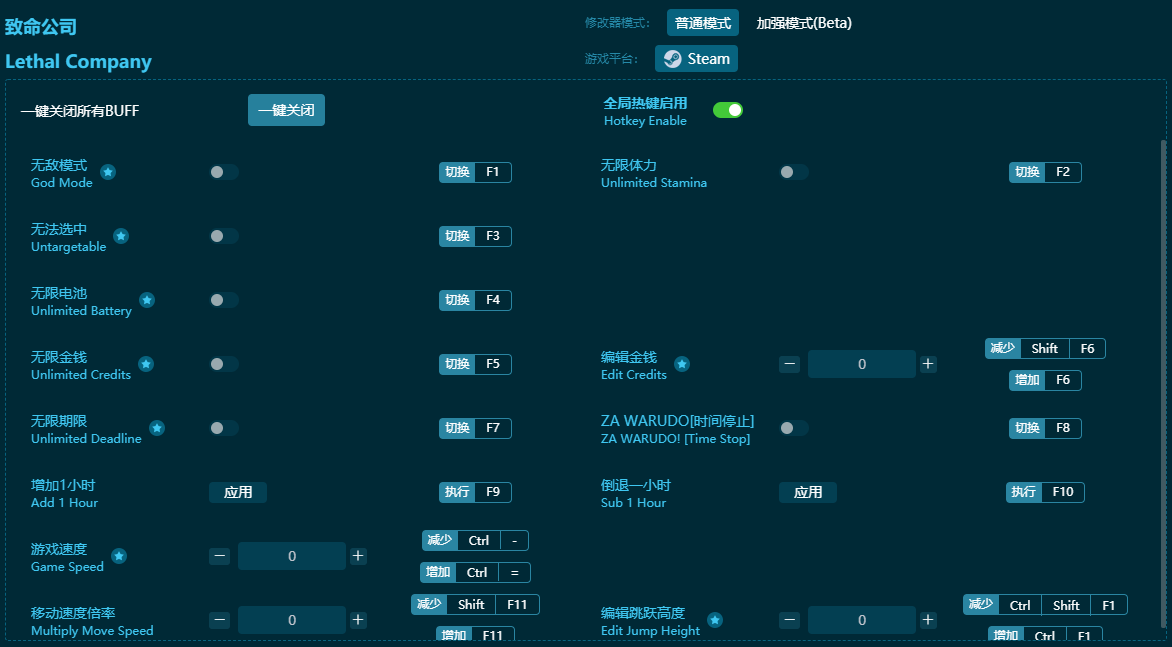
Task: Click the 切换 F4 hotkey for Unlimited Battery
Action: [x=475, y=300]
